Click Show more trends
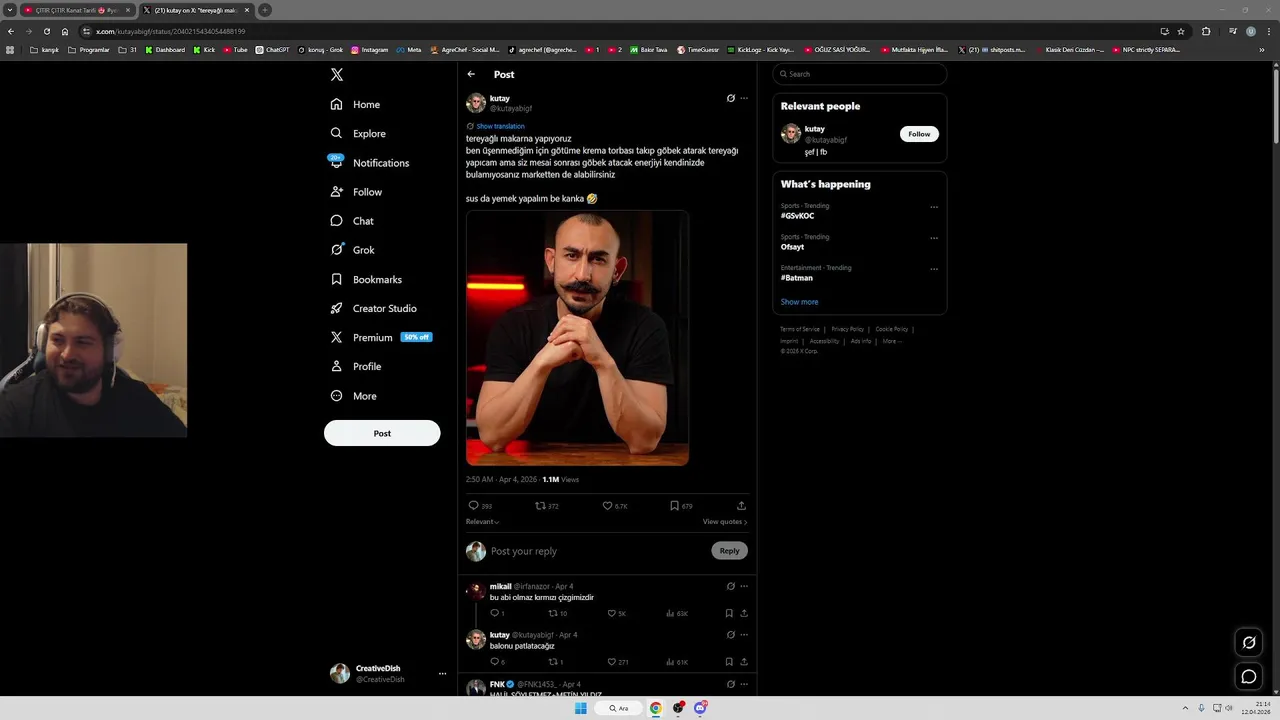This screenshot has height=720, width=1280. tap(799, 302)
